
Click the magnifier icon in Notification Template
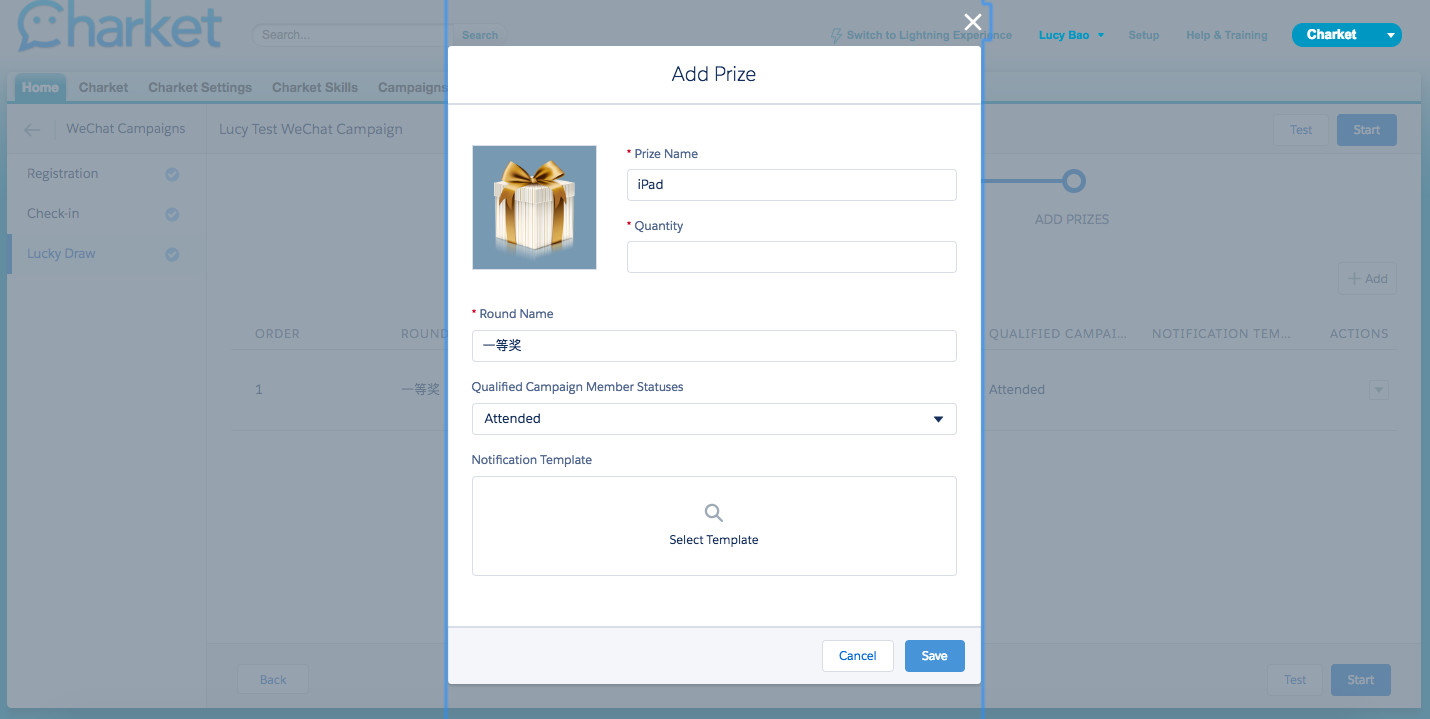713,513
